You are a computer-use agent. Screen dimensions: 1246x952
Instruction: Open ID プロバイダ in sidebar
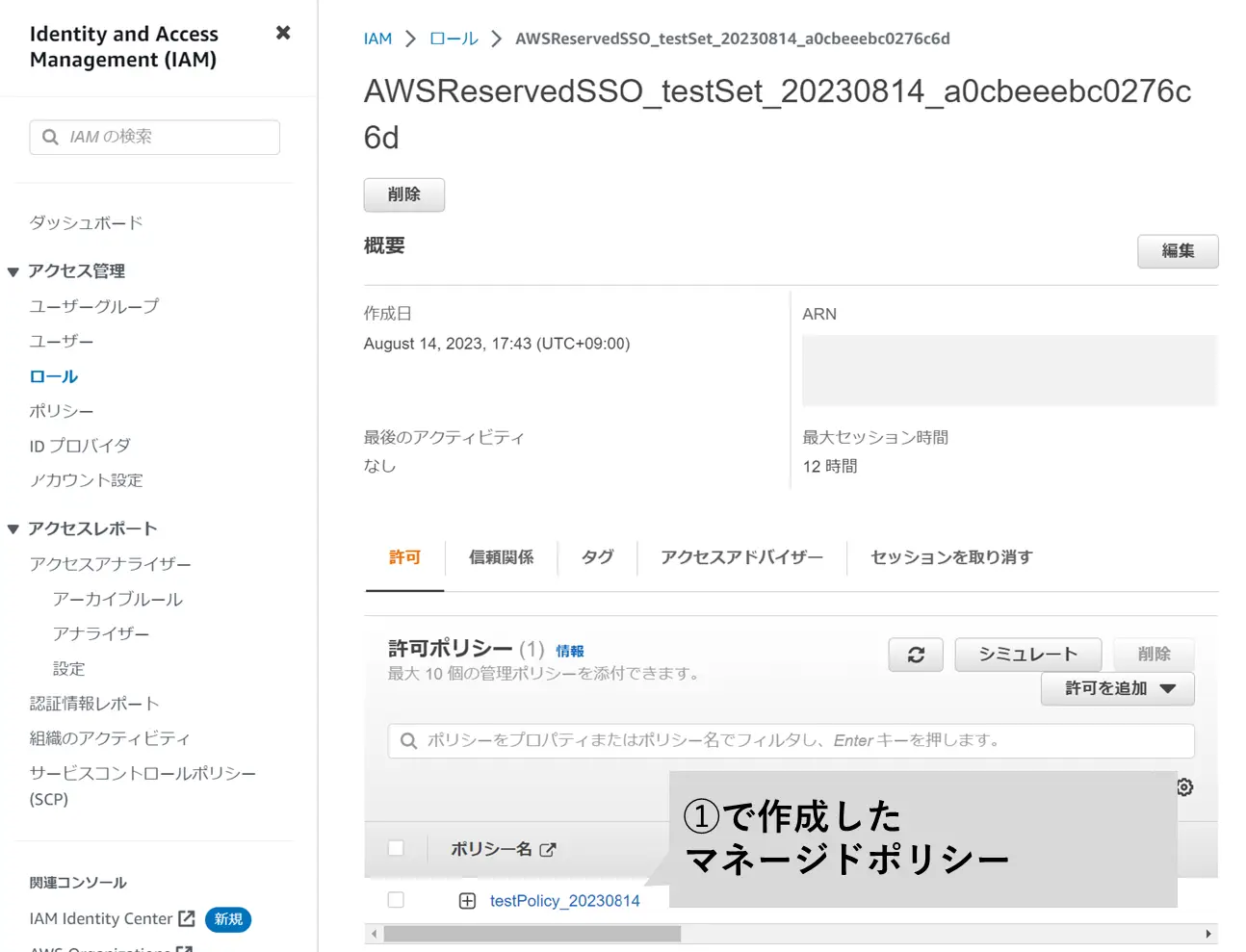point(80,446)
